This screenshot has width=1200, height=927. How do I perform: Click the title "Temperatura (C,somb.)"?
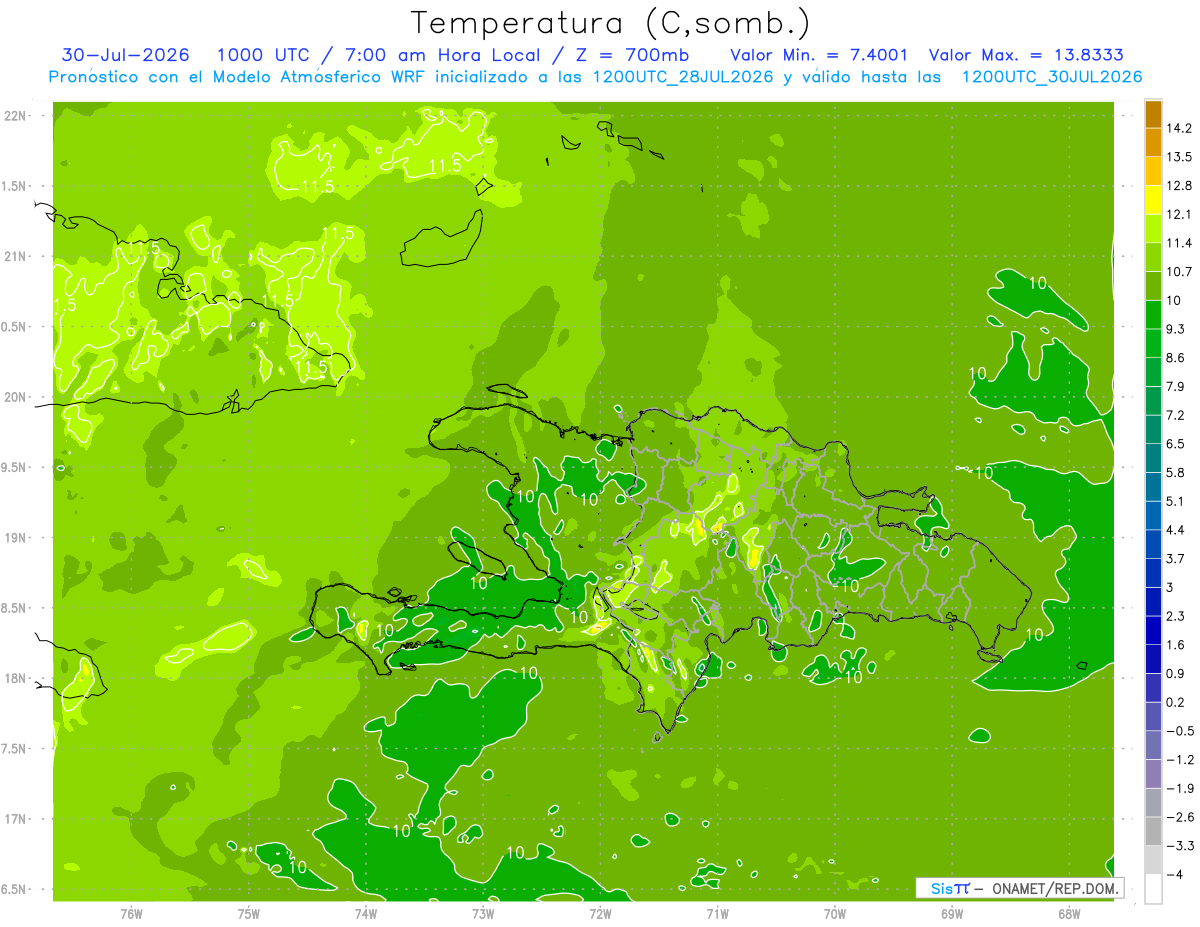(610, 22)
